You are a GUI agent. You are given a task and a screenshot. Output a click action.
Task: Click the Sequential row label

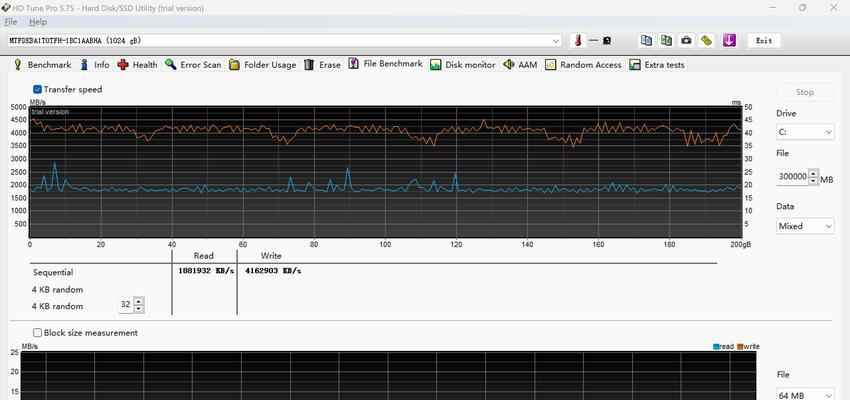point(53,273)
